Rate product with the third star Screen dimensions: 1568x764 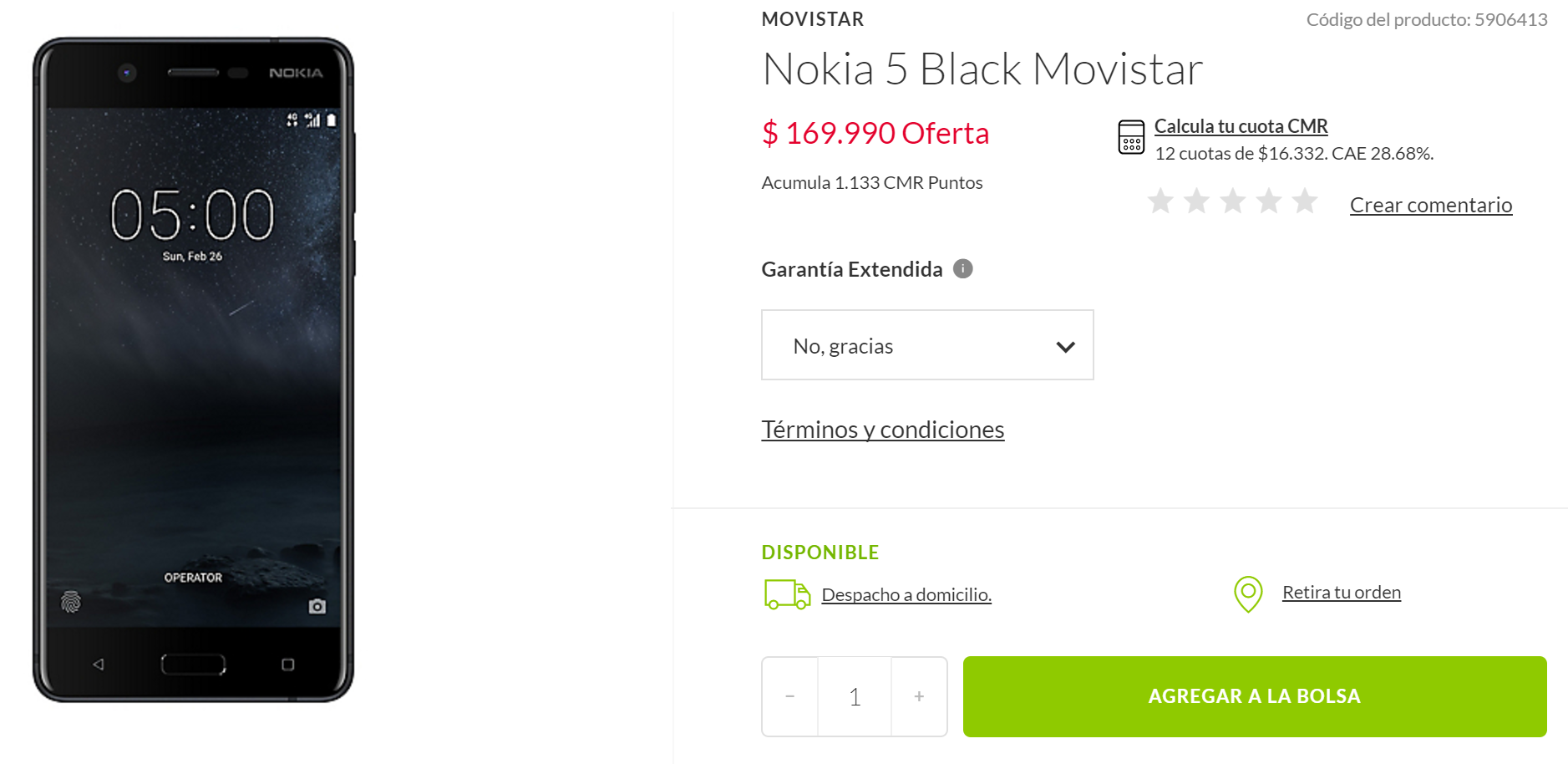1233,201
